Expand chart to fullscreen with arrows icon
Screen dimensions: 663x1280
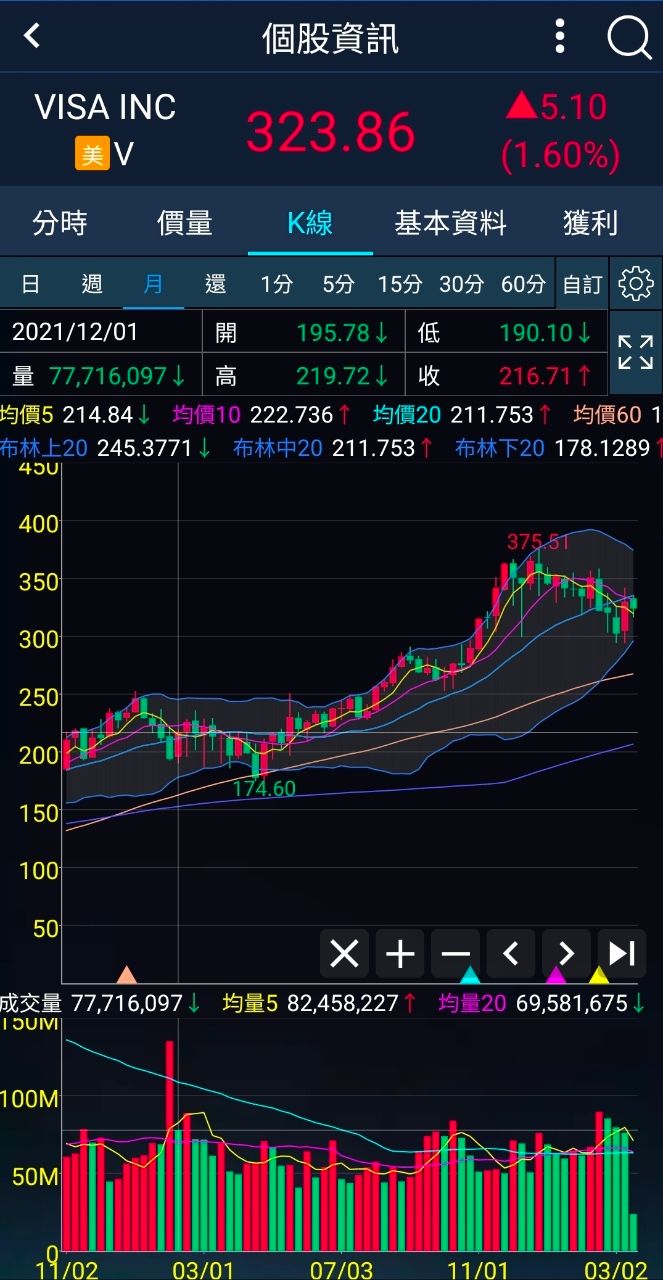pos(635,353)
